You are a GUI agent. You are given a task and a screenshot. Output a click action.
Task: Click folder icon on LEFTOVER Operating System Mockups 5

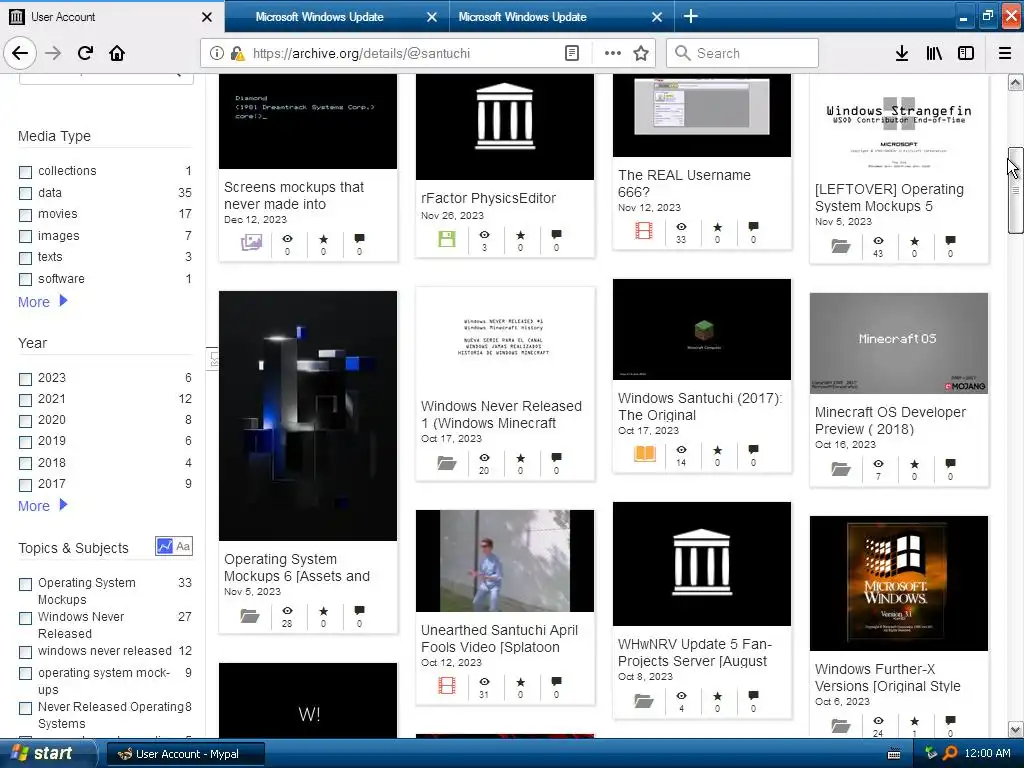840,246
